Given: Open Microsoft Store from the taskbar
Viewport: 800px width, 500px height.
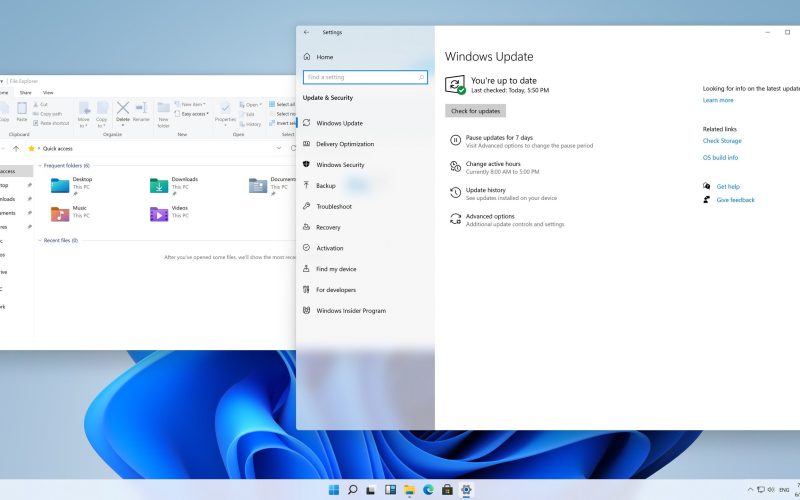Looking at the screenshot, I should (x=447, y=490).
